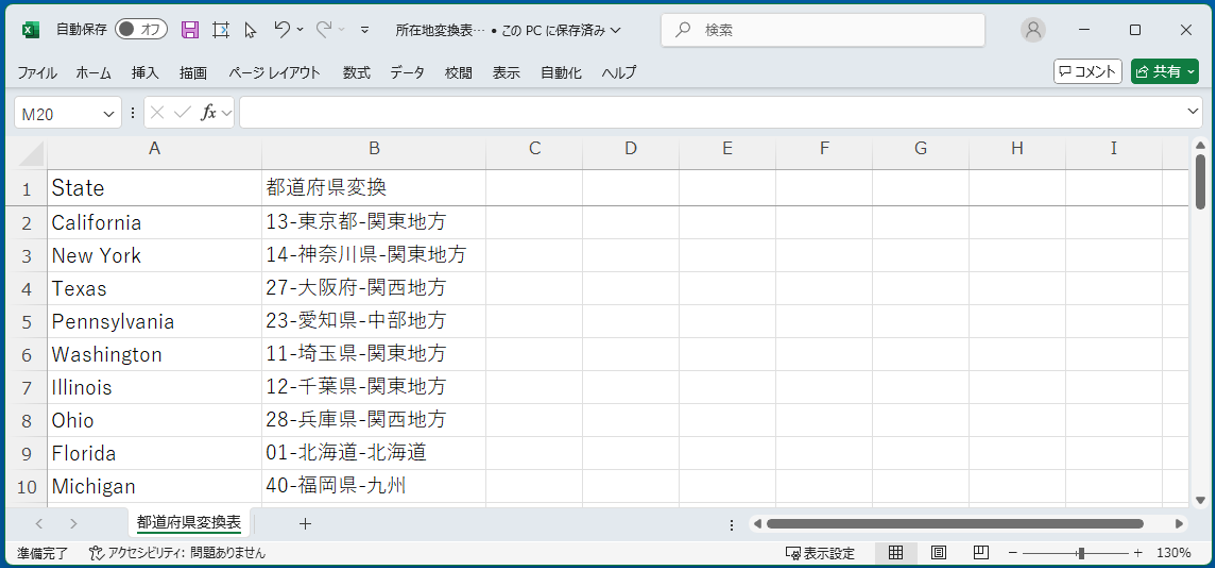Click the green 共有 button
This screenshot has height=568, width=1215.
click(1166, 71)
